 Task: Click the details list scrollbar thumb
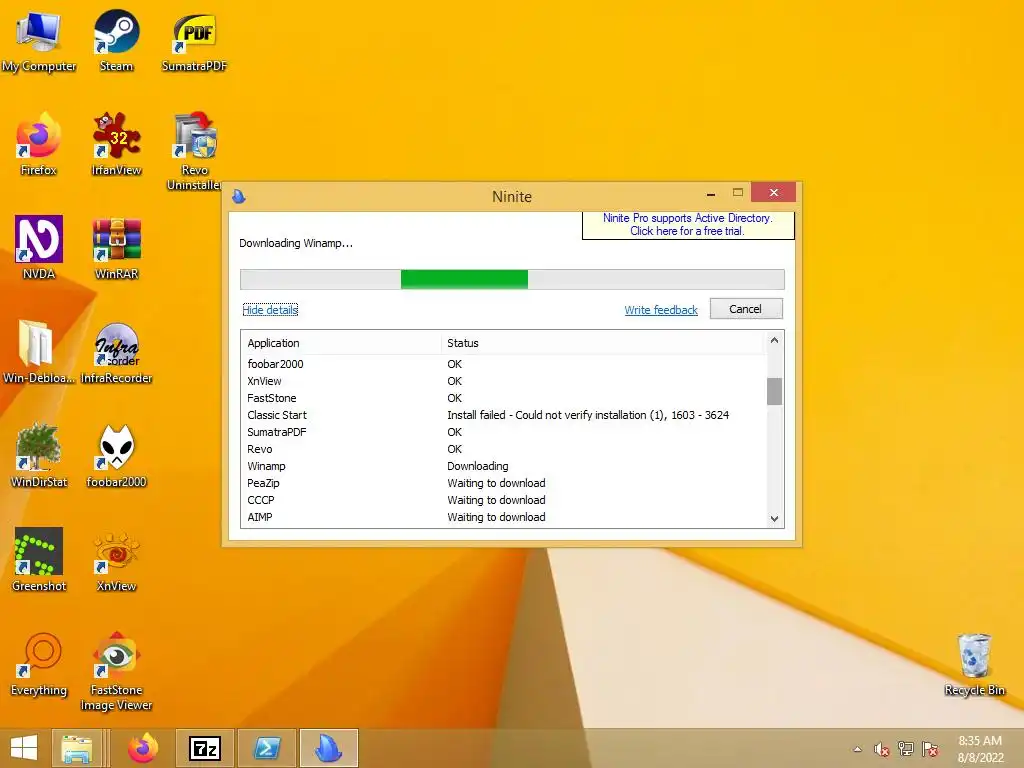pos(774,391)
